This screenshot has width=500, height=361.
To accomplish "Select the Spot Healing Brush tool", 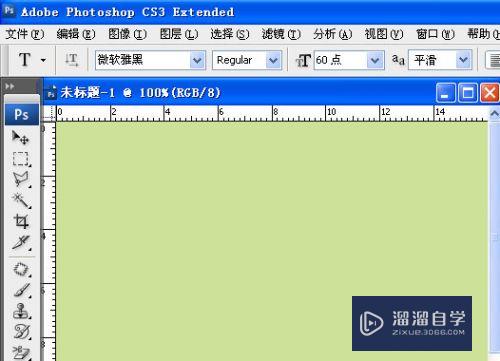I will [21, 269].
